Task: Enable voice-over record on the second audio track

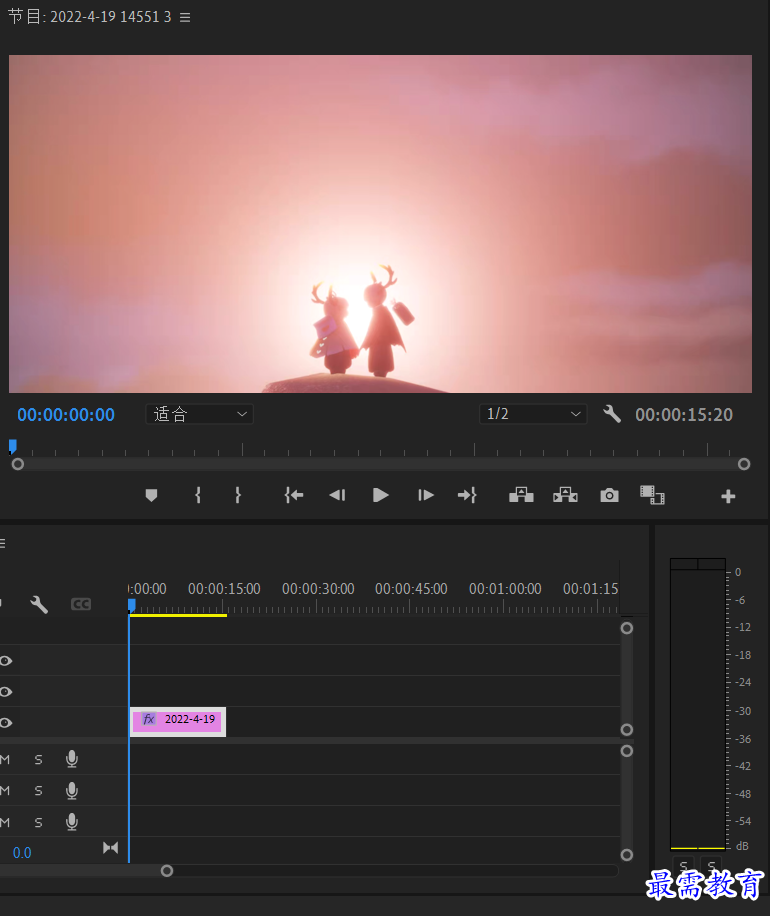Action: point(72,790)
